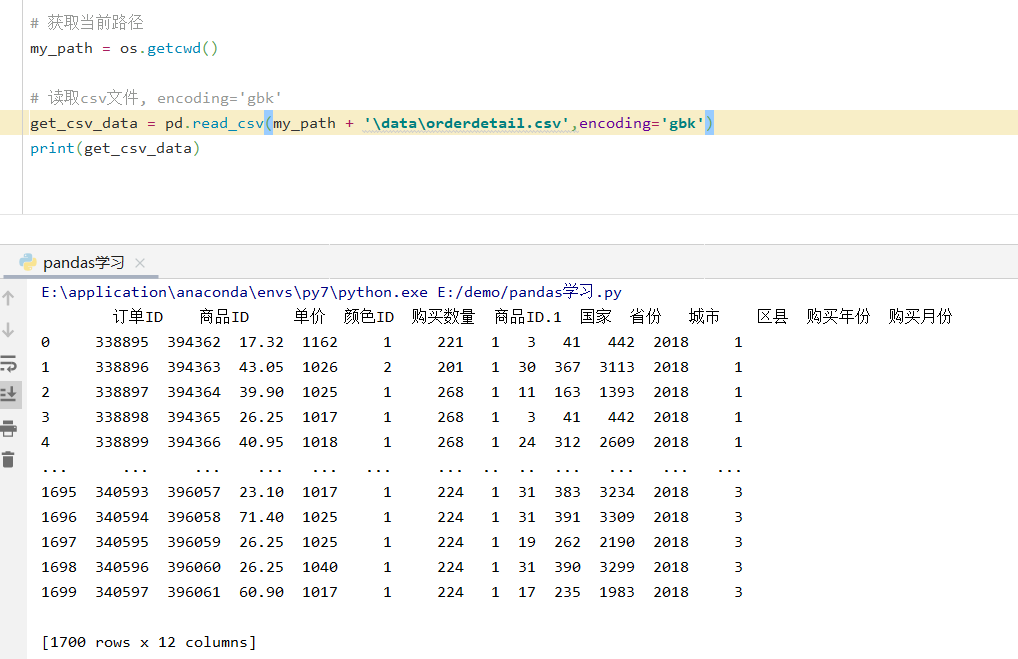Click the '\data\orderdetail.csv' string literal
This screenshot has height=659, width=1018.
(x=466, y=123)
